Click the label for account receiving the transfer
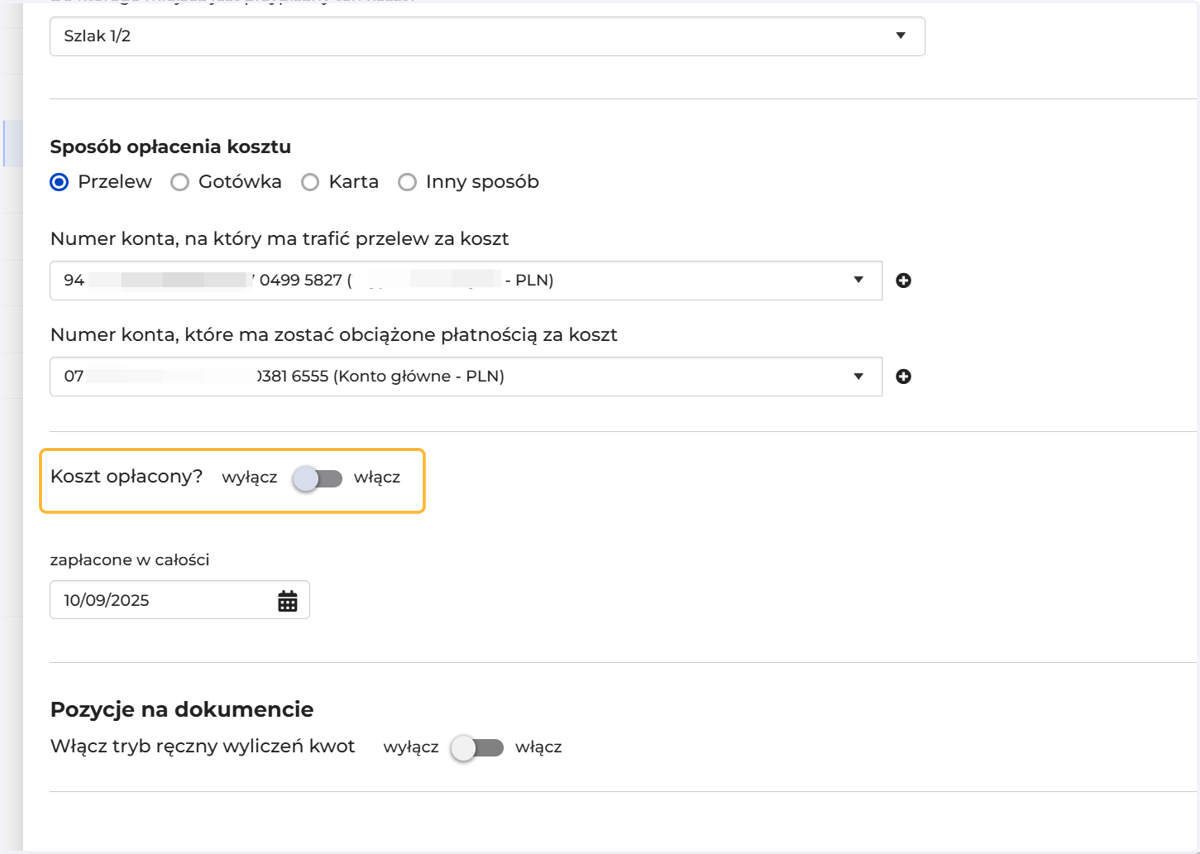The image size is (1200, 854). (279, 239)
